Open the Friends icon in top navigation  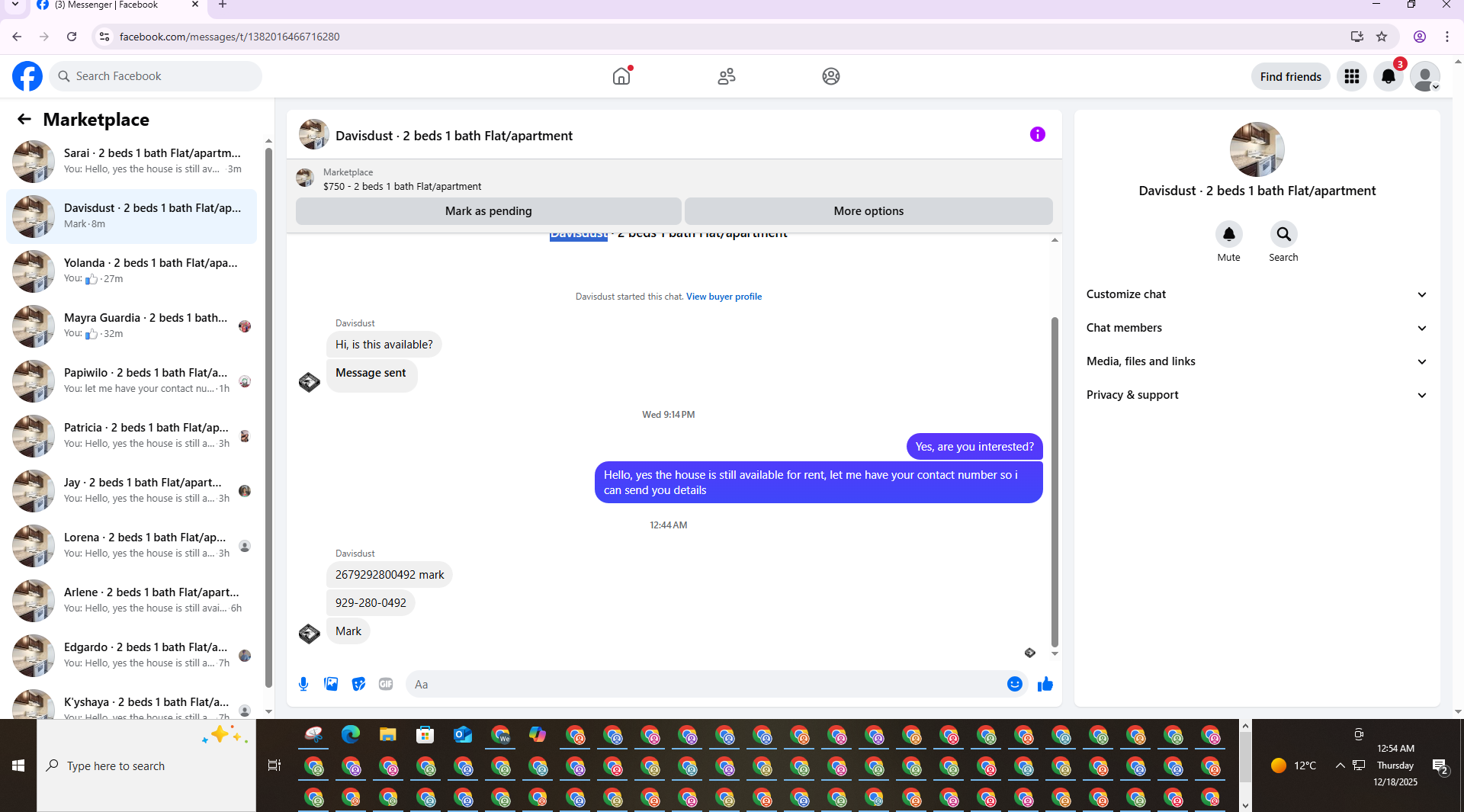point(727,76)
